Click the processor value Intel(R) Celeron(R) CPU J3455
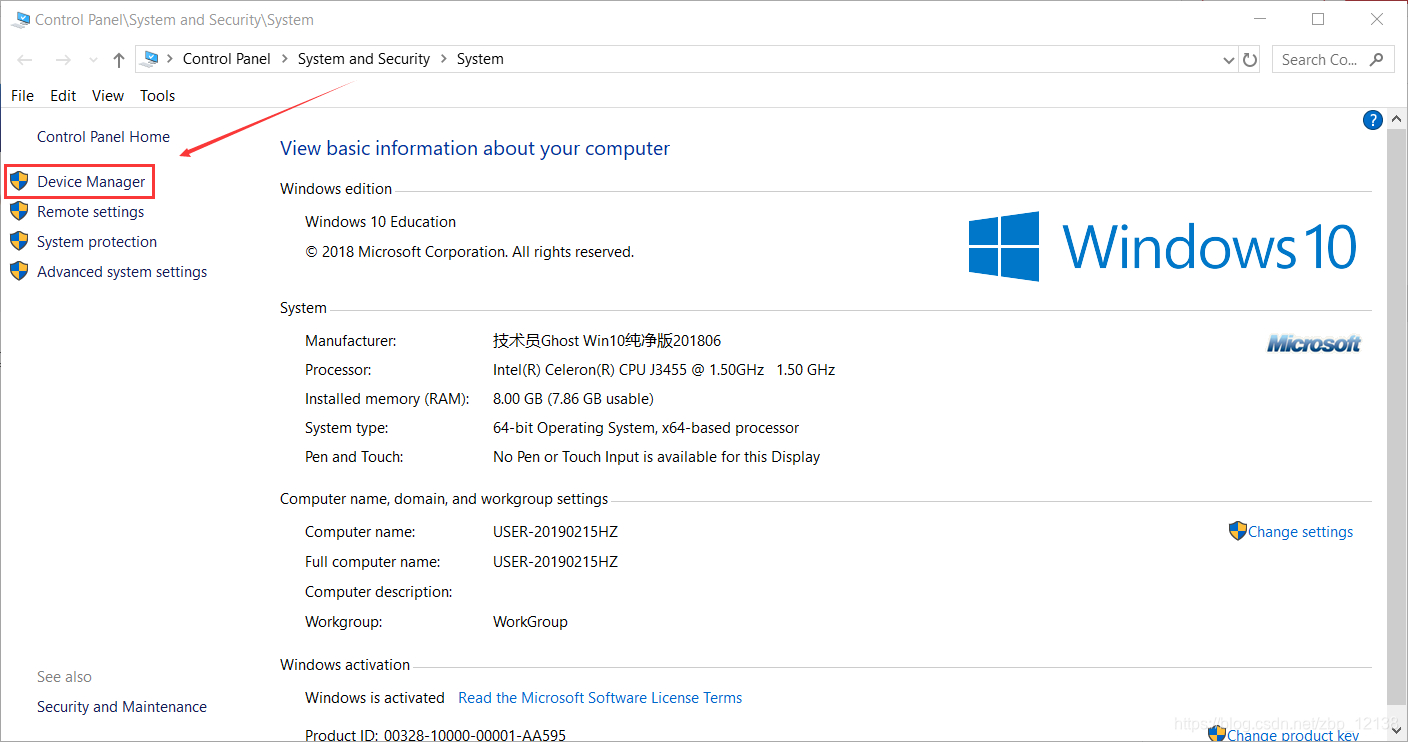 click(664, 370)
